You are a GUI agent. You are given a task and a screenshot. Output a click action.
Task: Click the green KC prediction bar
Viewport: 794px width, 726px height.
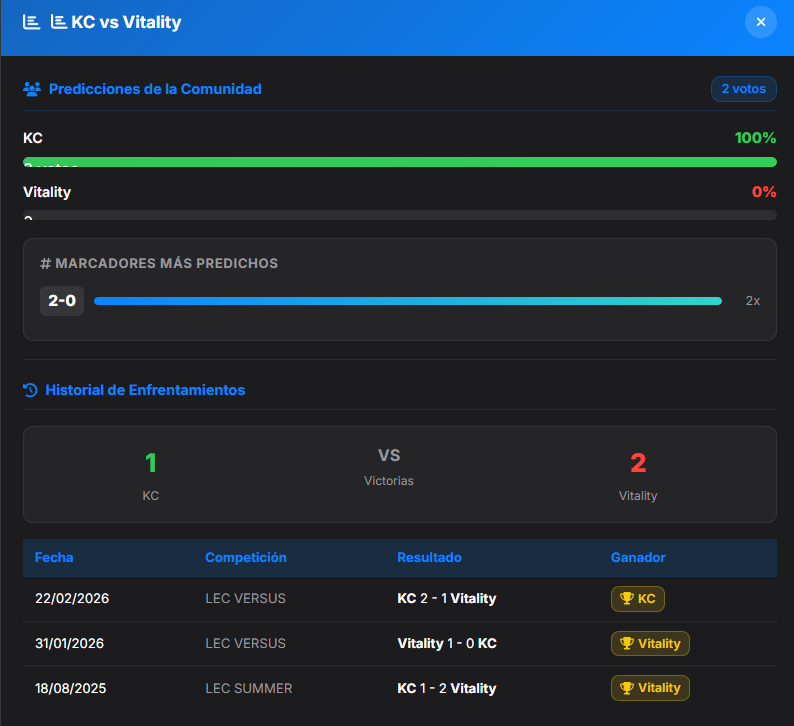click(x=400, y=162)
